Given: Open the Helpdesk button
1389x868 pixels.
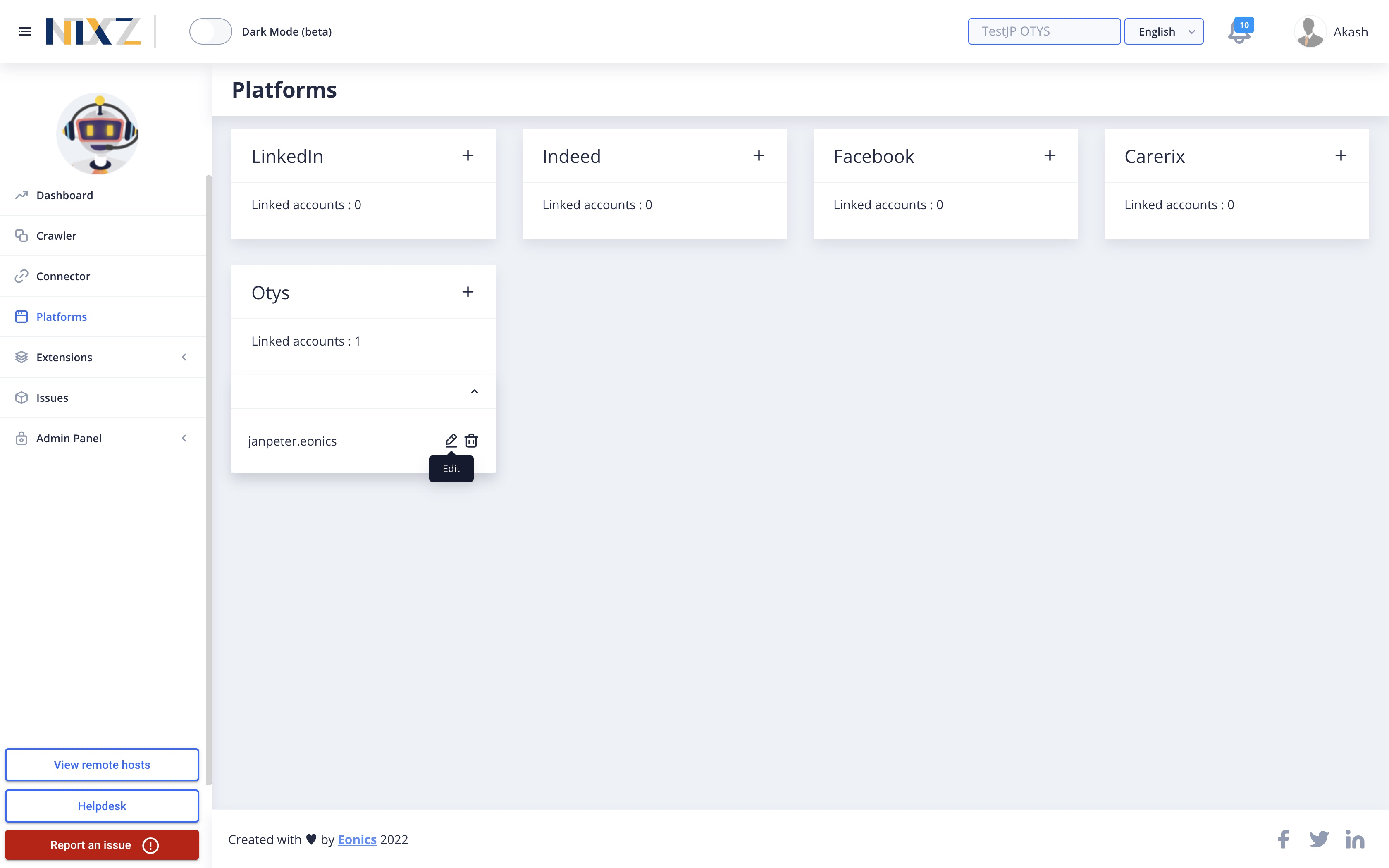Looking at the screenshot, I should click(102, 806).
